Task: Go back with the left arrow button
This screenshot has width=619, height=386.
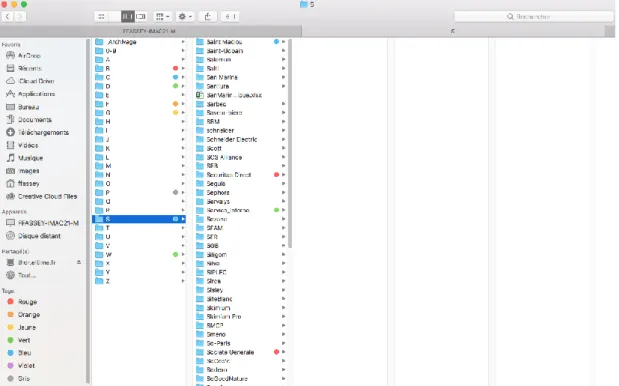Action: coord(8,17)
